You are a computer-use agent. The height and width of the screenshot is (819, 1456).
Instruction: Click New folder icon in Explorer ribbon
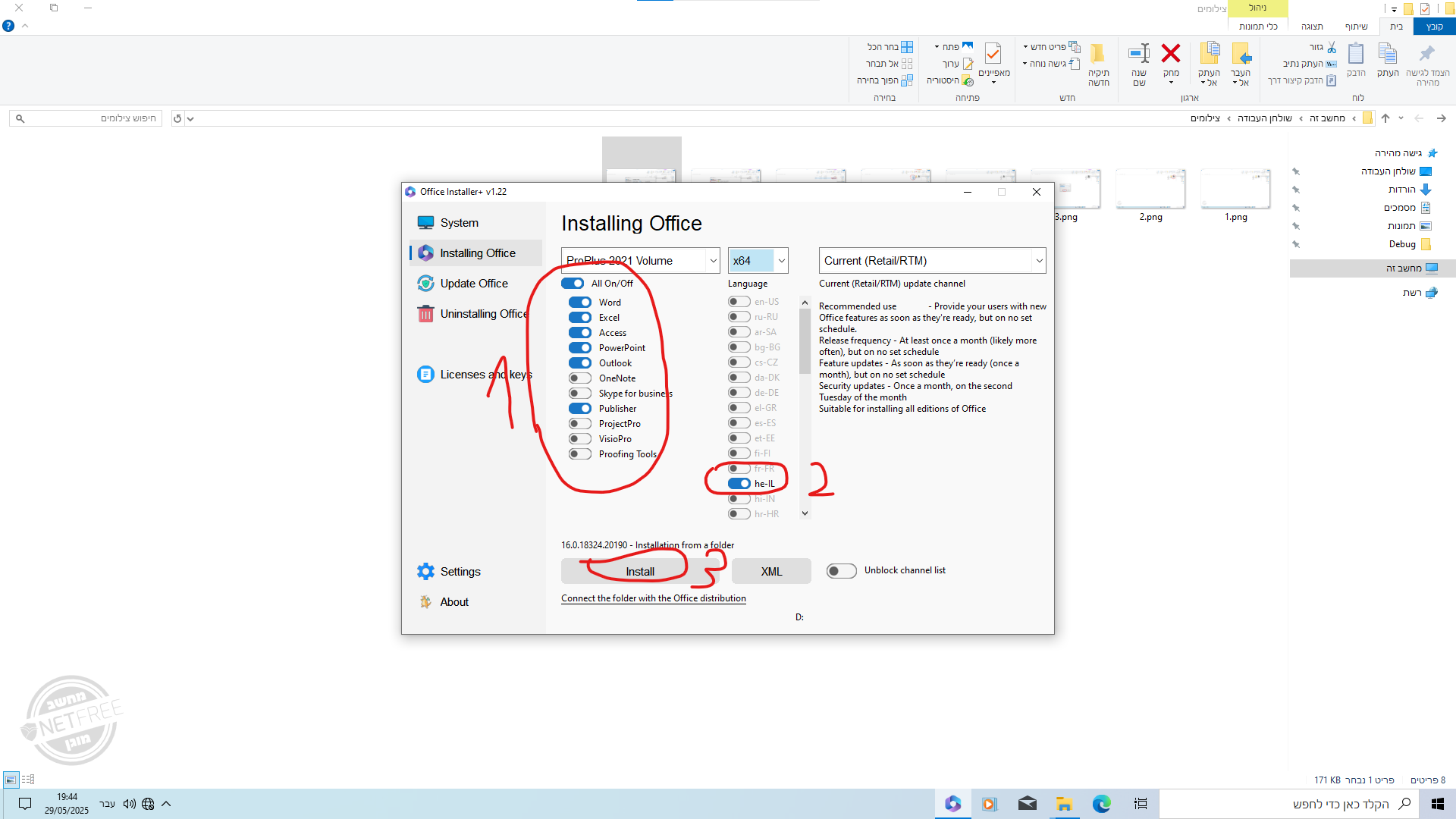1098,53
